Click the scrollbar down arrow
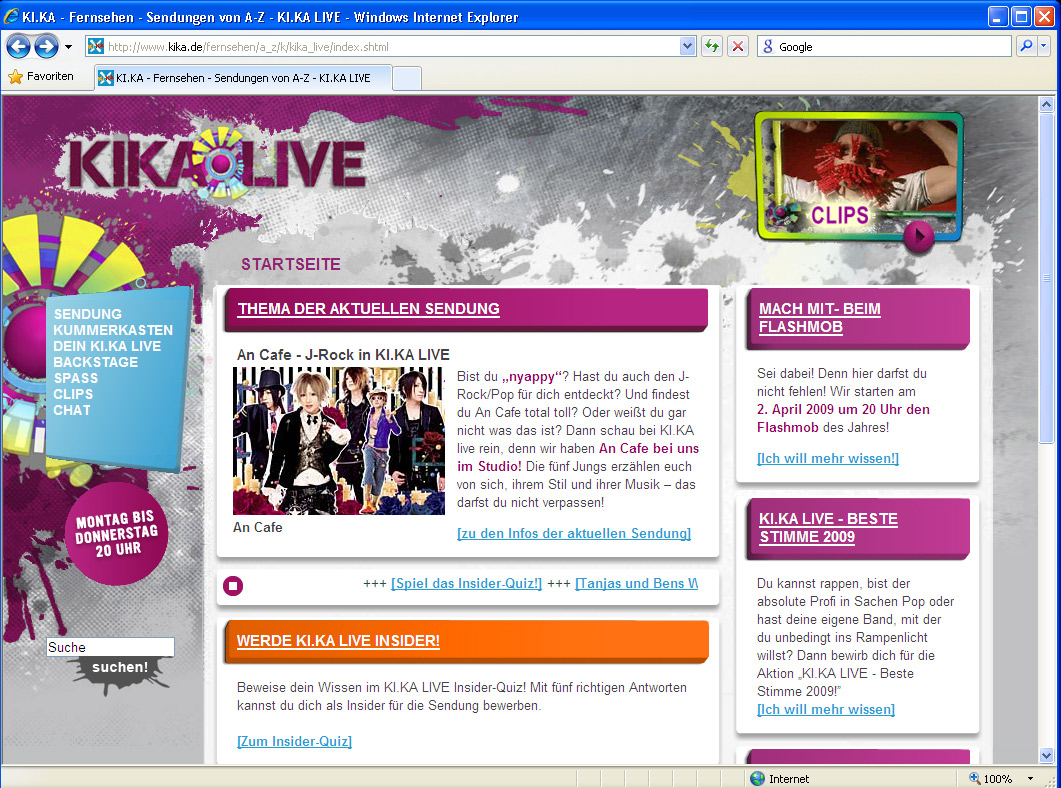The image size is (1061, 788). pos(1046,755)
